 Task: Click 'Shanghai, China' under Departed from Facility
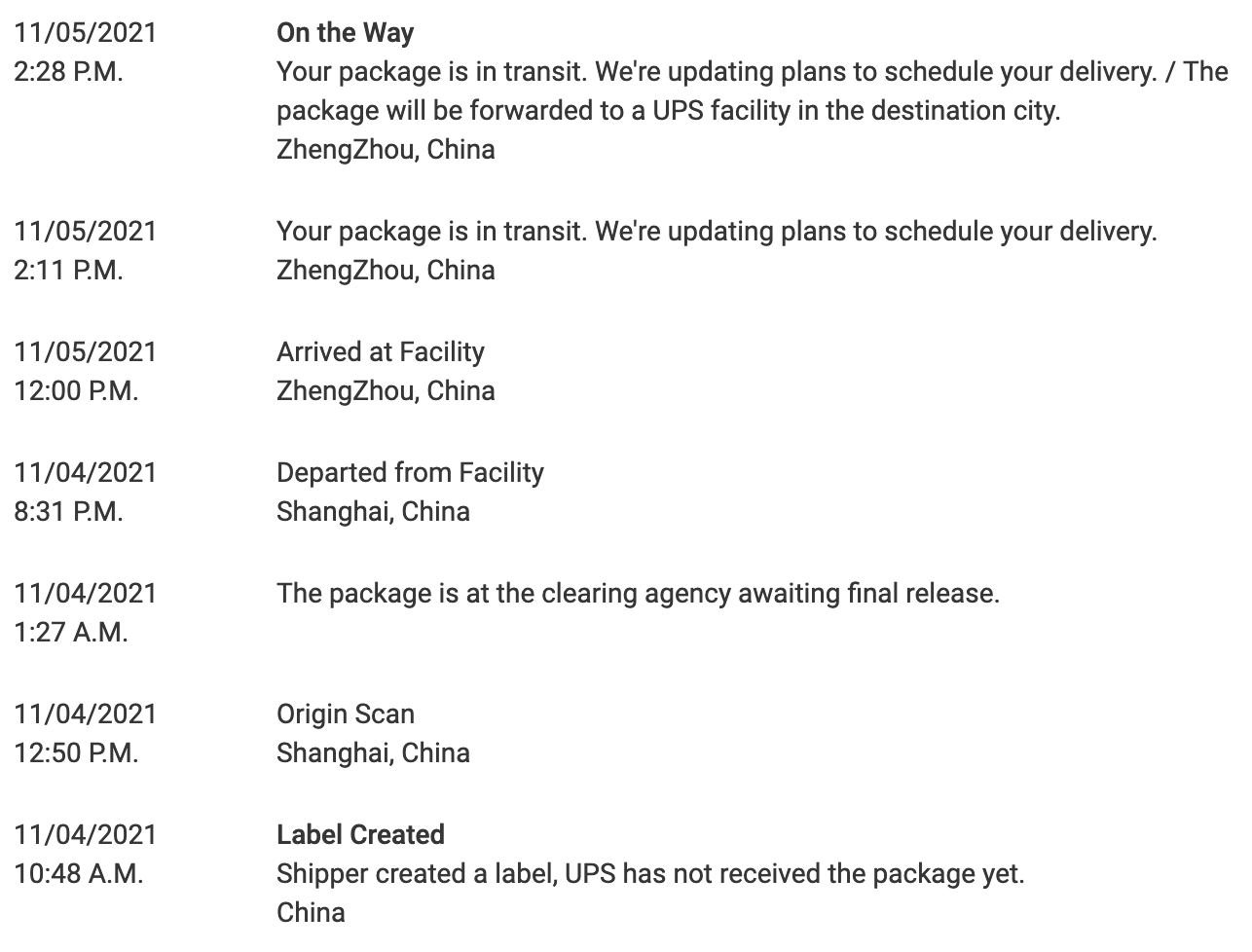(373, 512)
